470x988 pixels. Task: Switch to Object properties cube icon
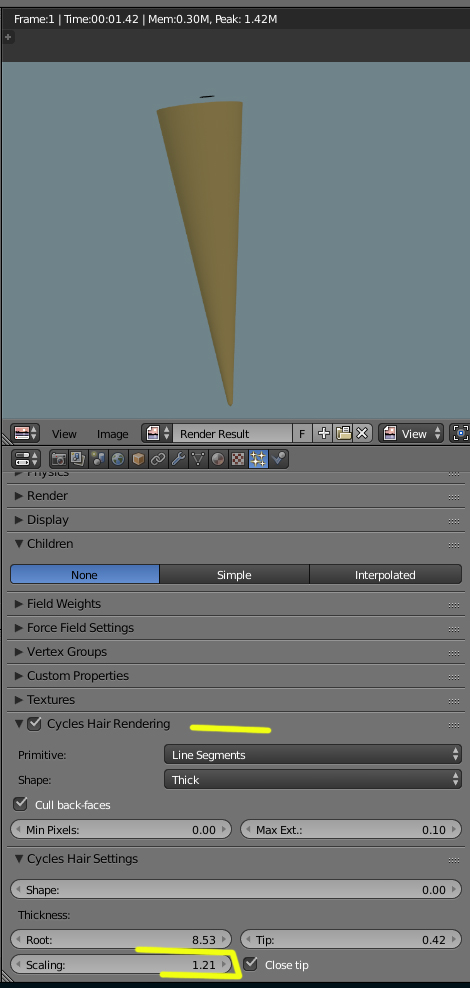138,459
